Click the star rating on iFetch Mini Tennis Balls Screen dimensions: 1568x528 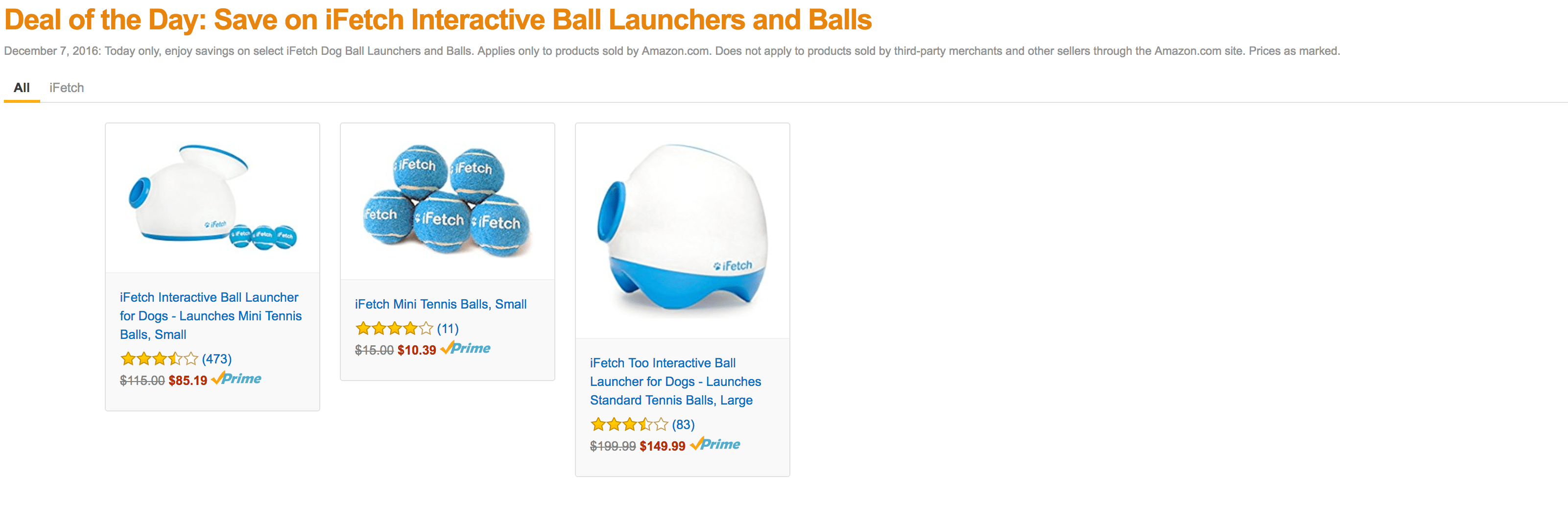[x=394, y=328]
